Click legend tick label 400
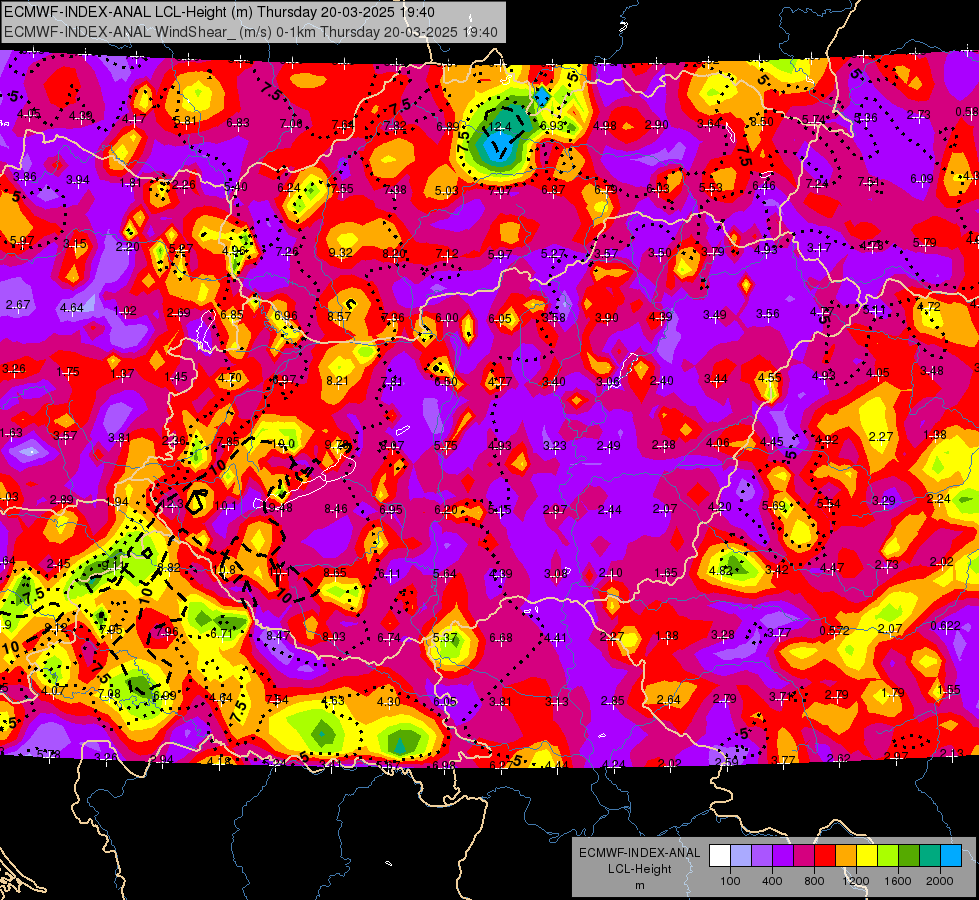 (772, 881)
